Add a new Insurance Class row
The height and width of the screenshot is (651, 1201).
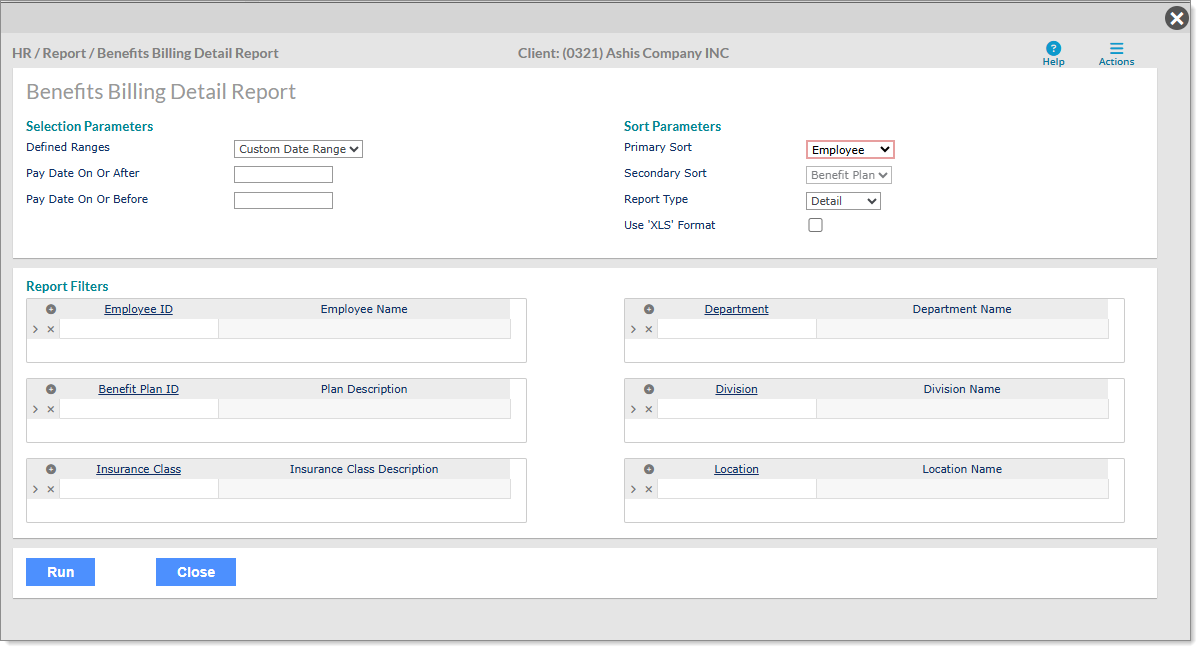[51, 469]
